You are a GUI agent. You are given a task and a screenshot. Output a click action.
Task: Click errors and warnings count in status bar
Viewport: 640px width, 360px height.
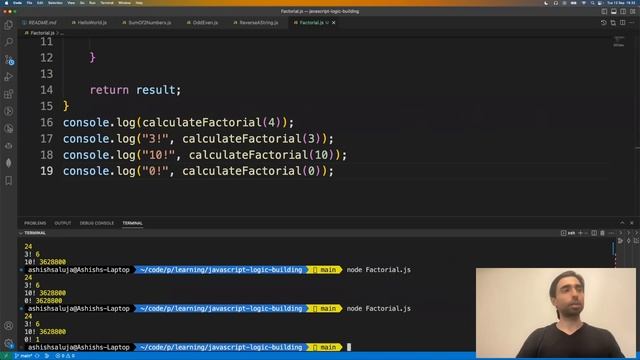pyautogui.click(x=65, y=356)
